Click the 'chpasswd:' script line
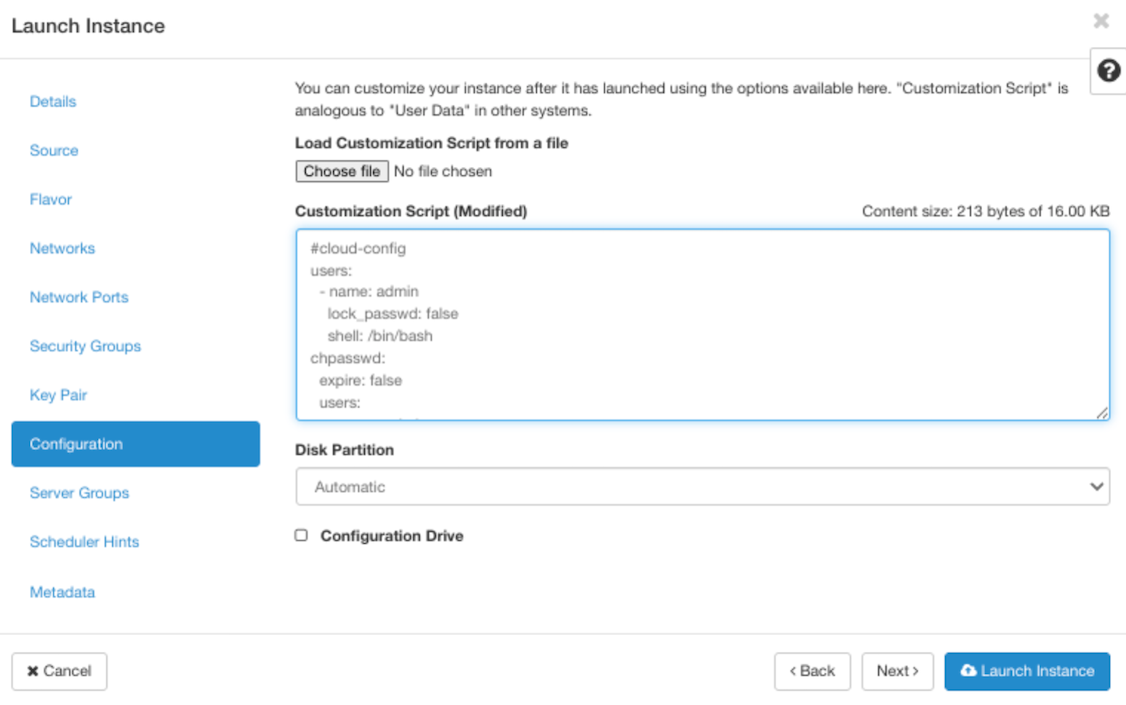This screenshot has height=705, width=1126. (348, 358)
